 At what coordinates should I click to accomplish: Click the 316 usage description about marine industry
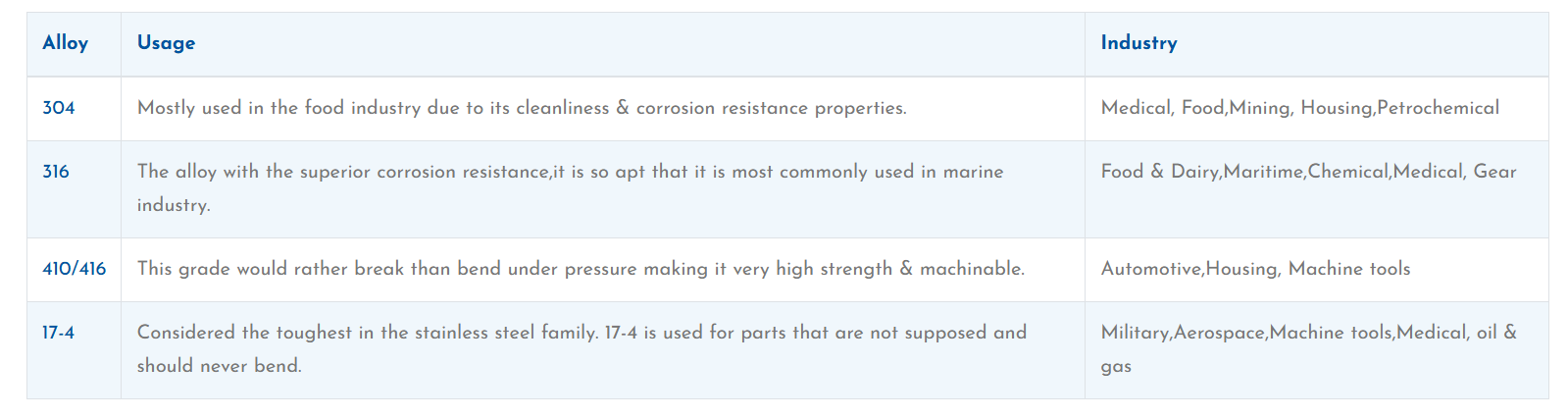pos(571,188)
